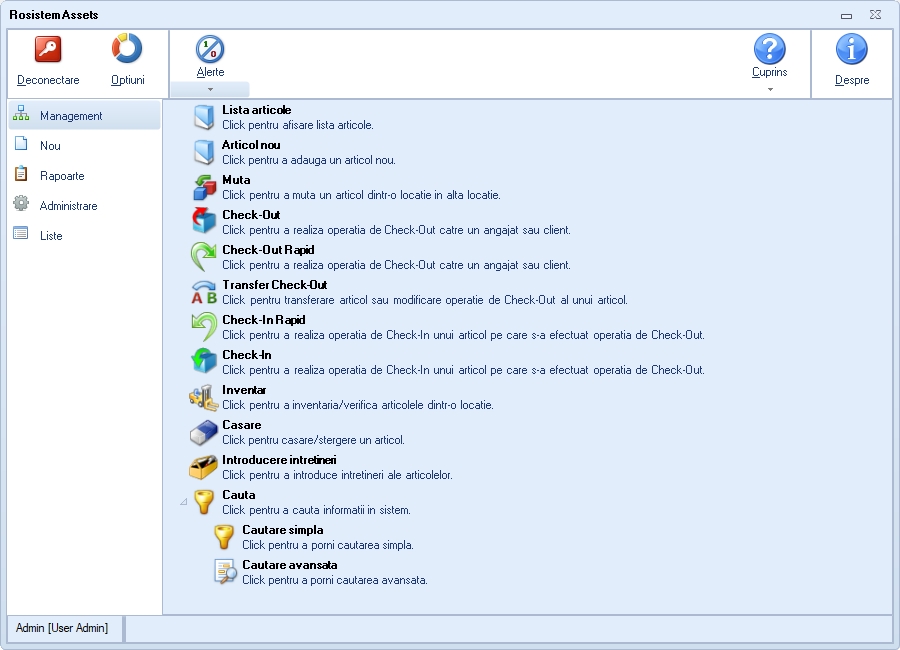This screenshot has height=650, width=900.
Task: Select Management in the sidebar
Action: (x=71, y=116)
